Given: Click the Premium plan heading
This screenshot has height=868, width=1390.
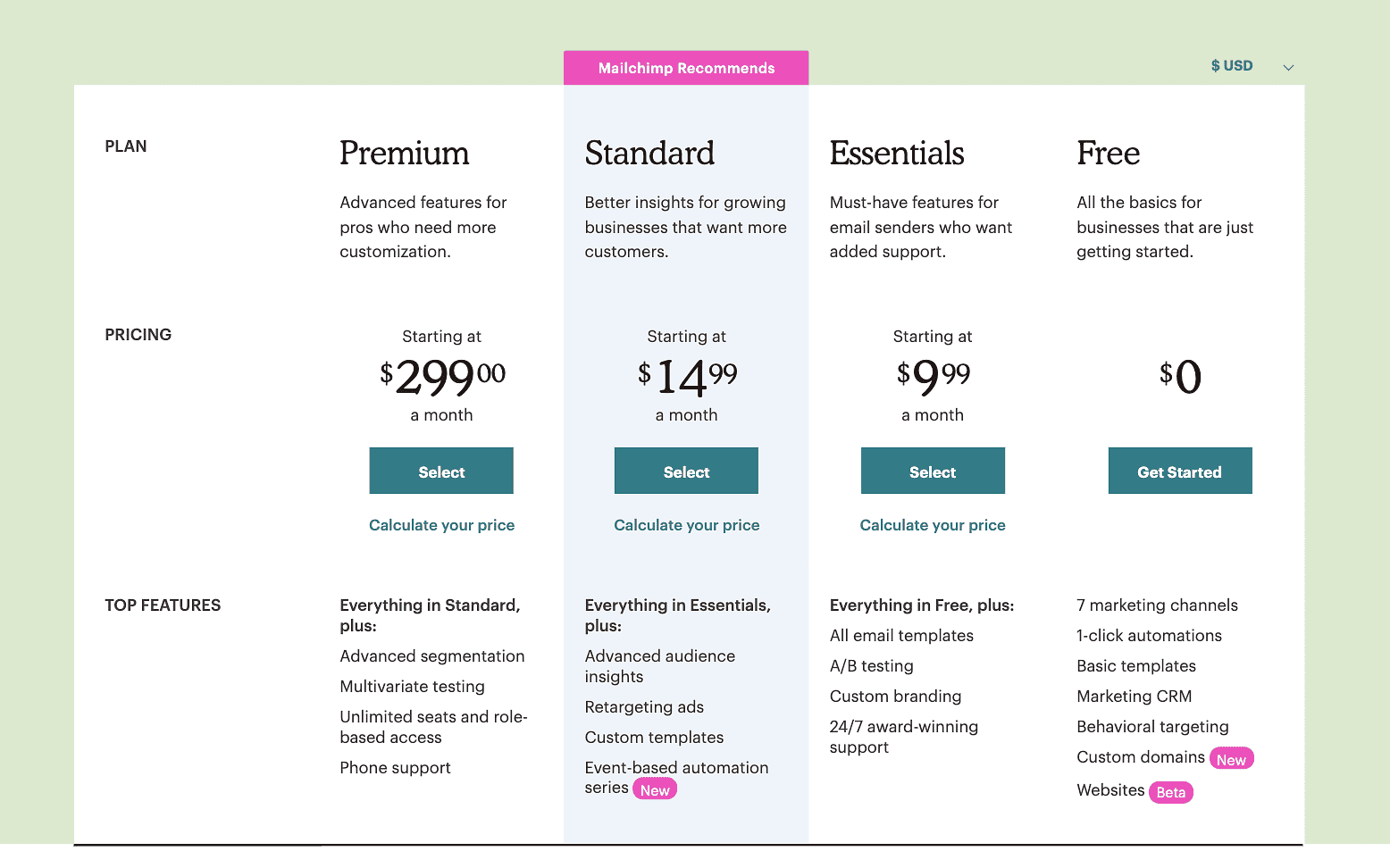Looking at the screenshot, I should coord(405,153).
